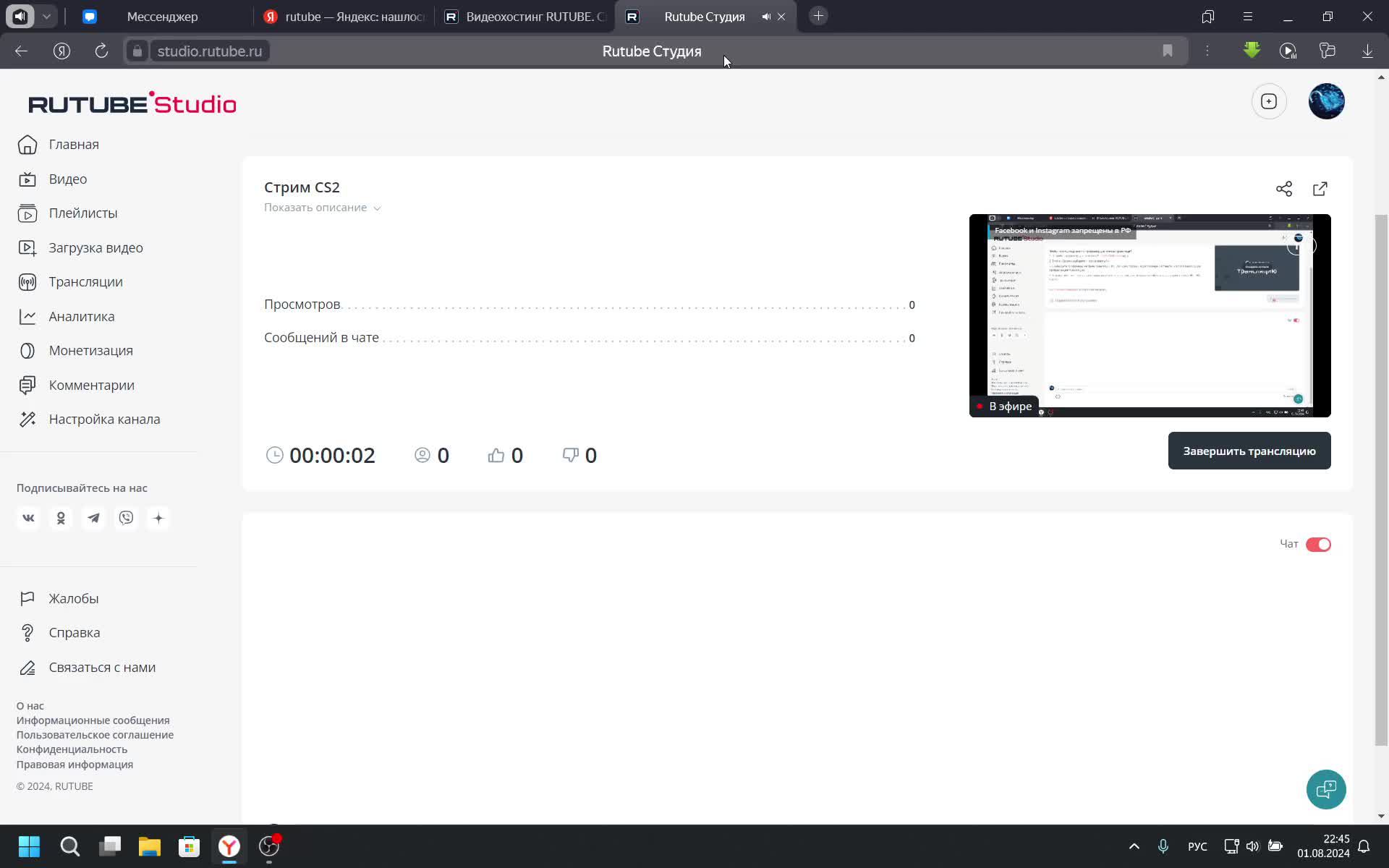1389x868 pixels.
Task: Click the Связаться с нами pencil icon
Action: click(x=27, y=668)
